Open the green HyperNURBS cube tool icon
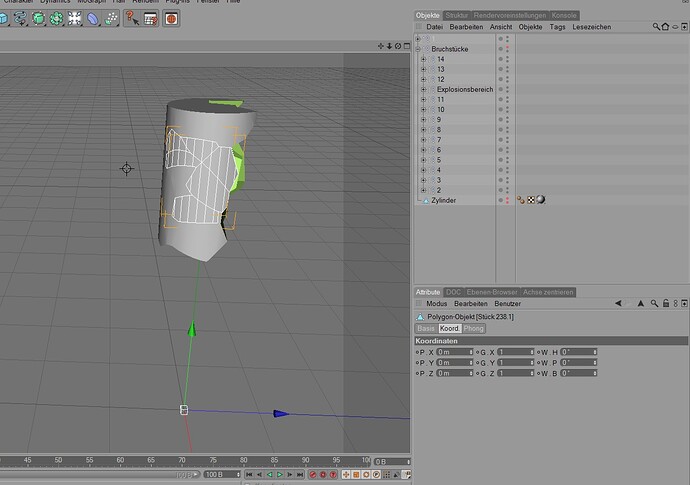The image size is (690, 485). [39, 18]
